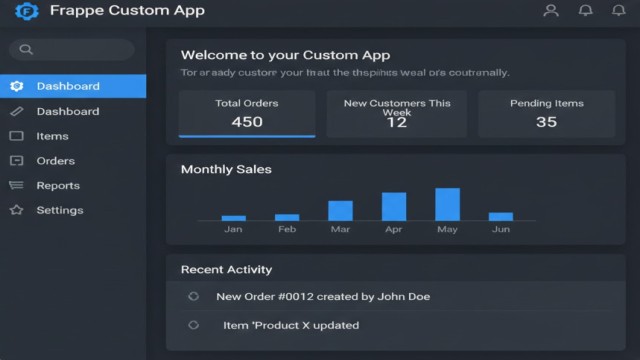Image resolution: width=640 pixels, height=360 pixels.
Task: Click status icon beside Product X updated
Action: tap(193, 325)
